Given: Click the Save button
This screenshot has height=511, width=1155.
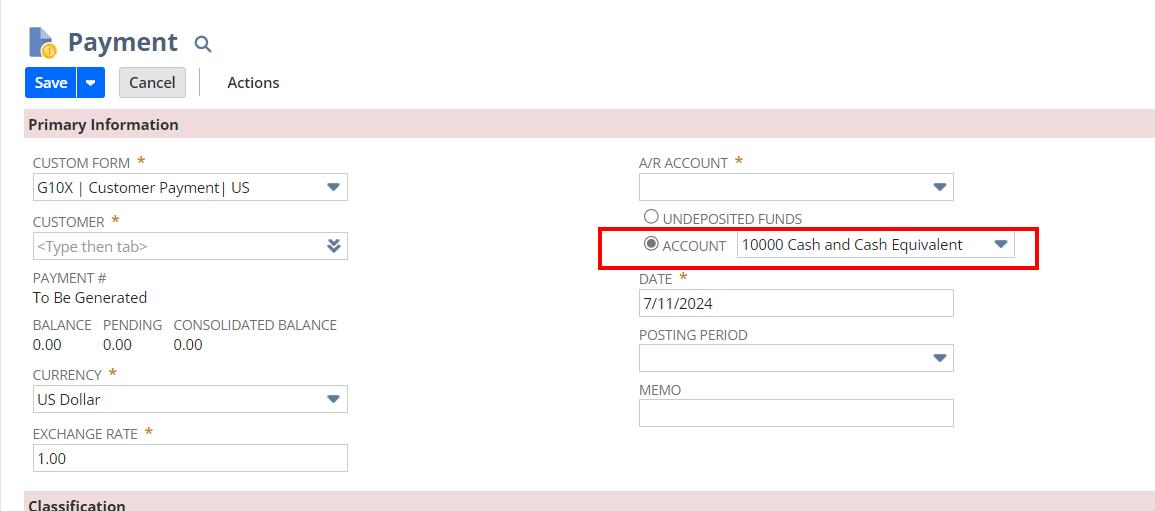Looking at the screenshot, I should [x=50, y=83].
